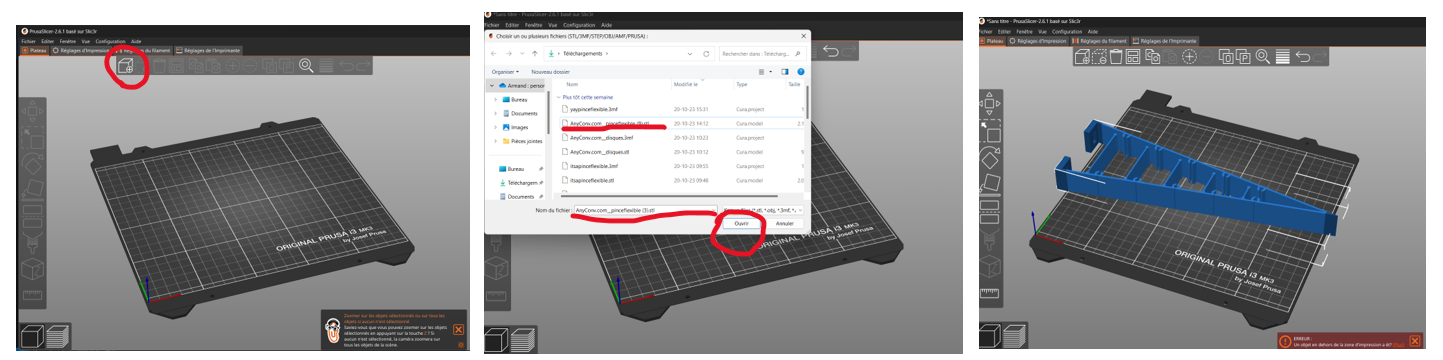Expand Images folder in dialog tree

click(496, 127)
